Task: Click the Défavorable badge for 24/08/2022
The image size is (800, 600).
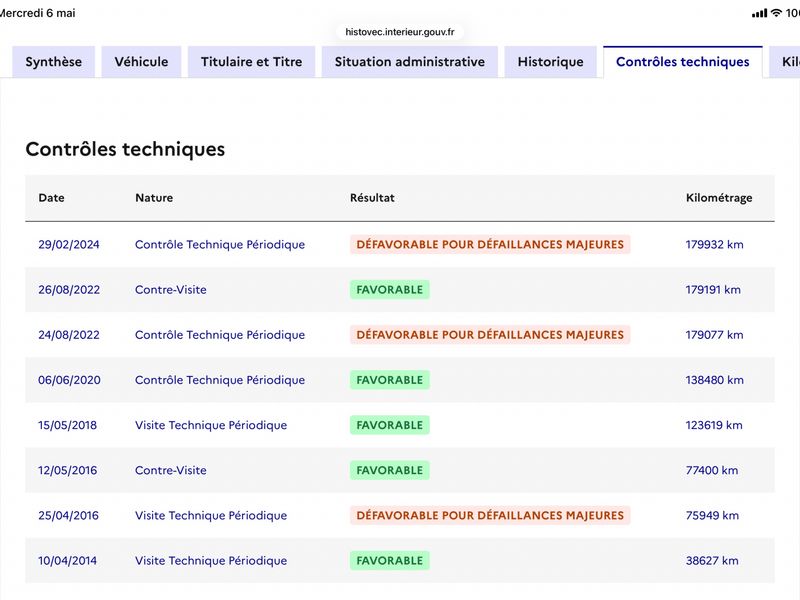Action: (x=490, y=335)
